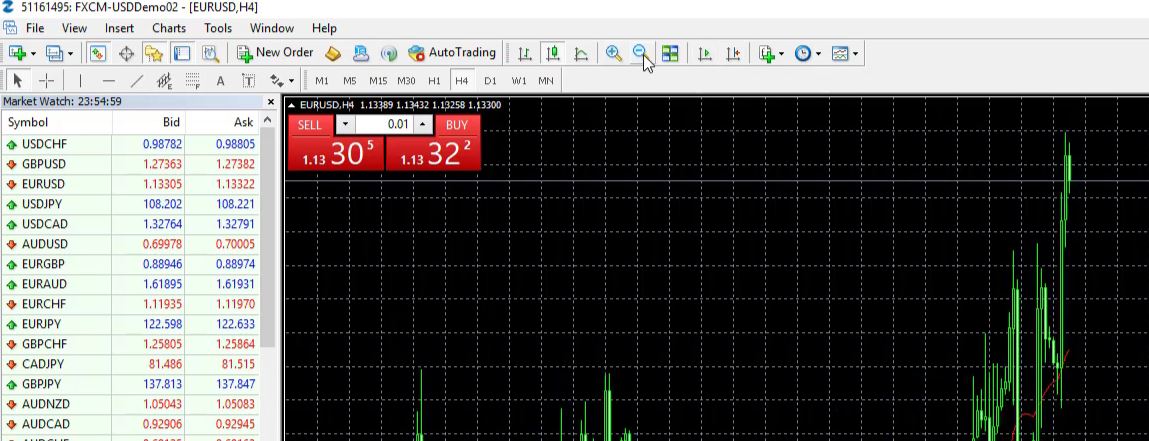Open the lot volume dropdown arrow

coord(345,124)
